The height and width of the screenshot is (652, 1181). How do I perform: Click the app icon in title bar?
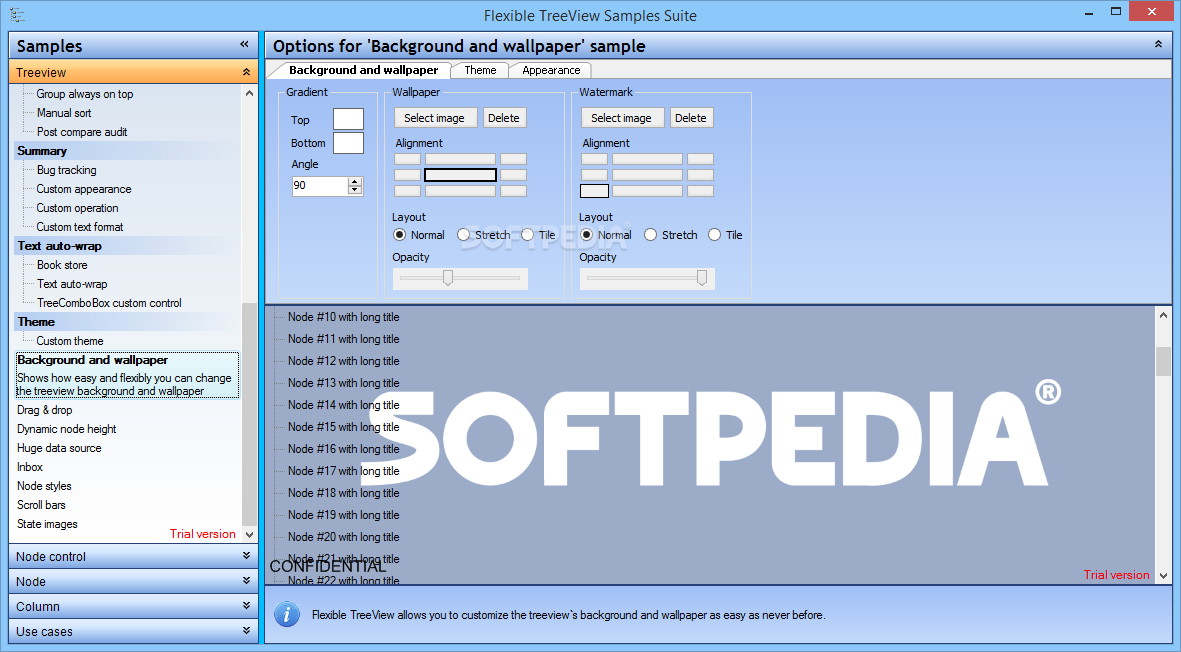click(17, 14)
